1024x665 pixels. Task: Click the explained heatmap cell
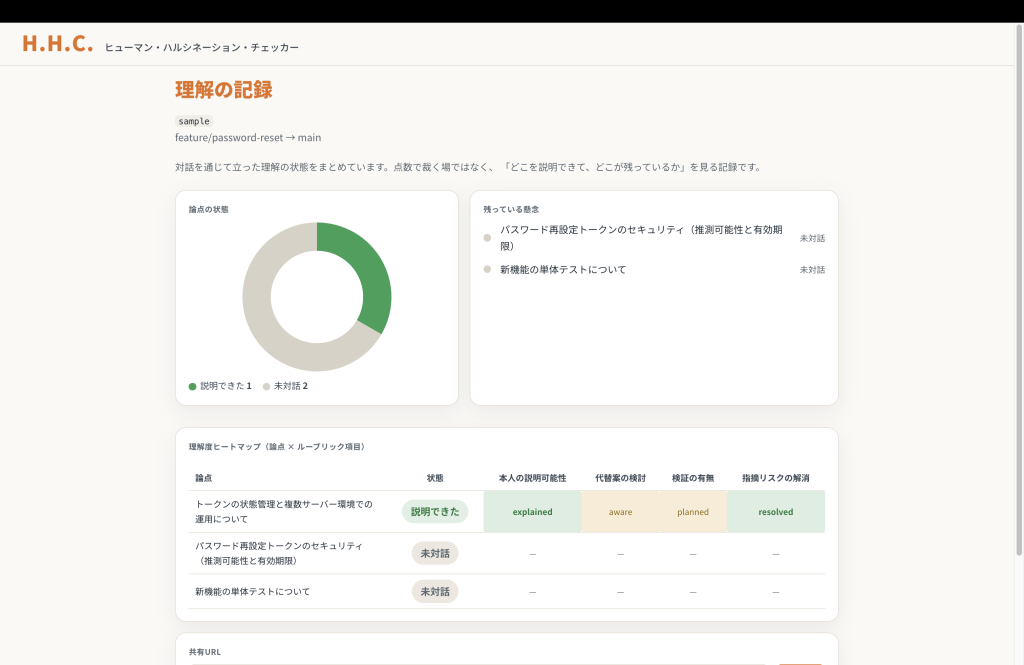click(532, 511)
